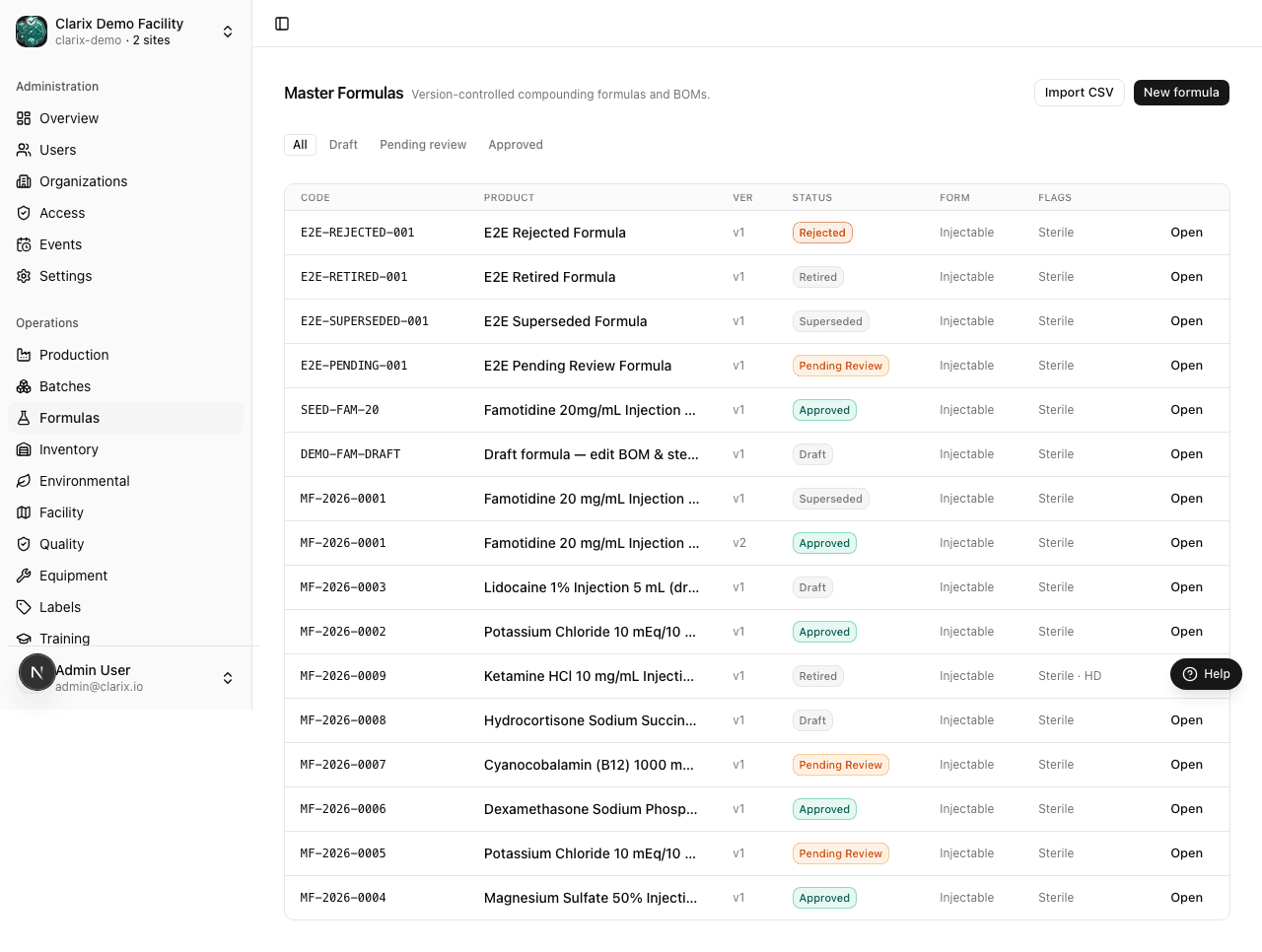The width and height of the screenshot is (1262, 952).
Task: Open the Organizations building icon
Action: [x=24, y=181]
